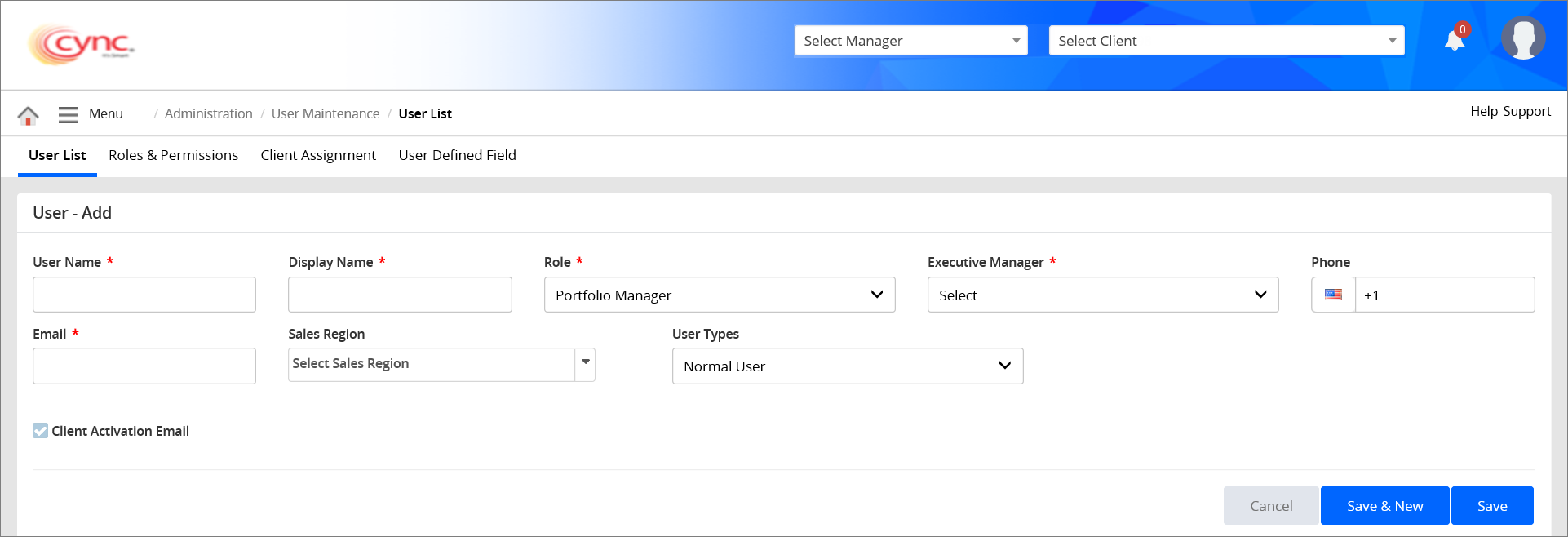1568x537 pixels.
Task: Click the Cync logo
Action: coord(82,44)
